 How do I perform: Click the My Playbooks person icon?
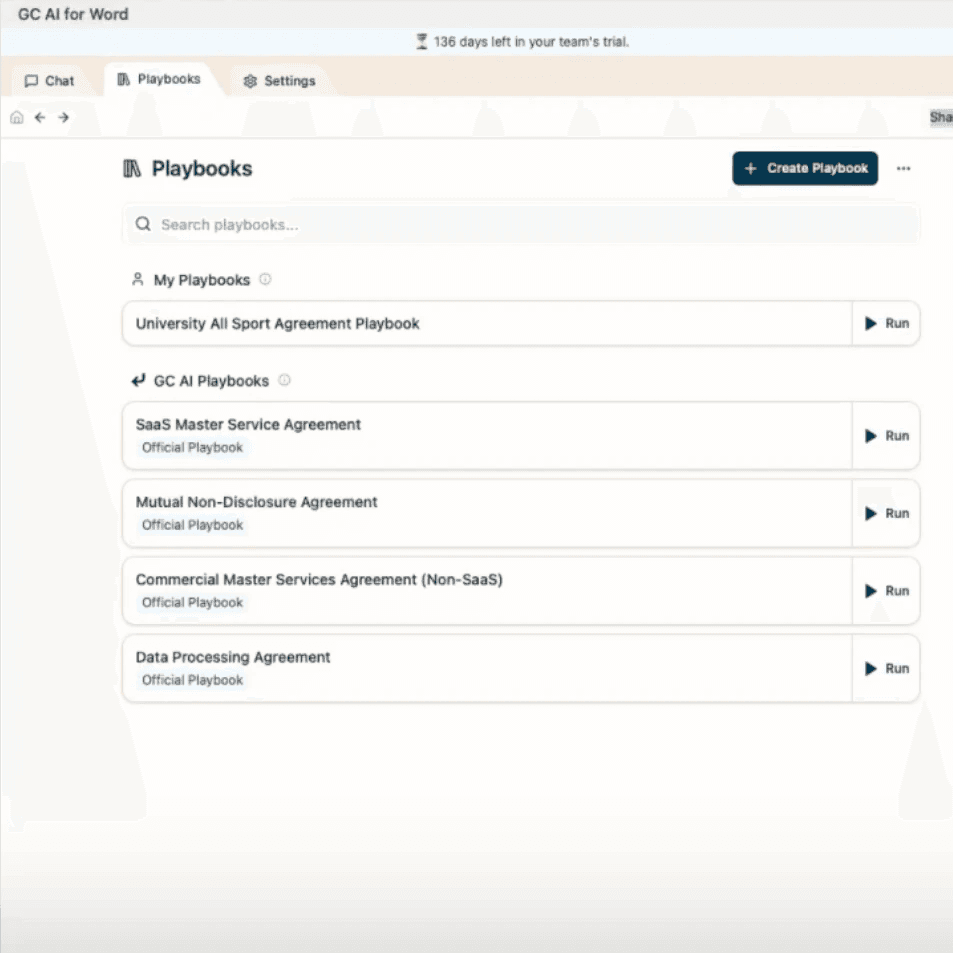[138, 280]
